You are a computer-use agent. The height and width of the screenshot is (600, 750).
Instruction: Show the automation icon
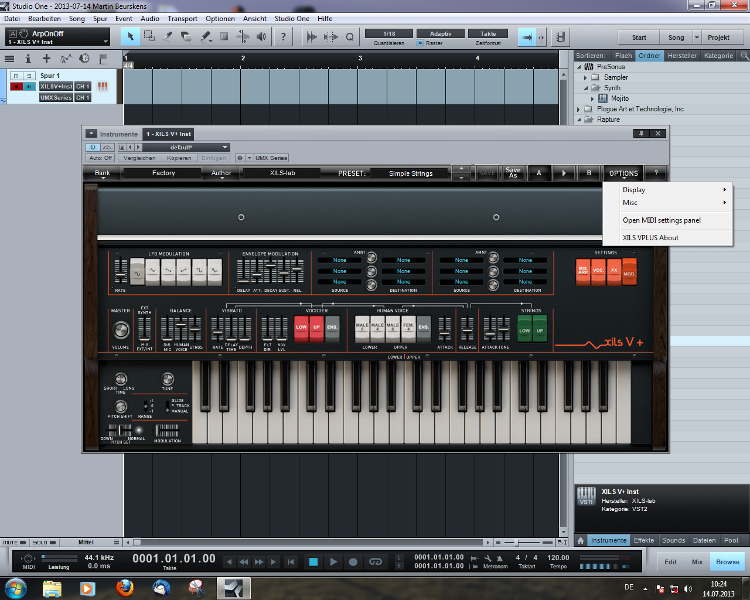point(66,59)
